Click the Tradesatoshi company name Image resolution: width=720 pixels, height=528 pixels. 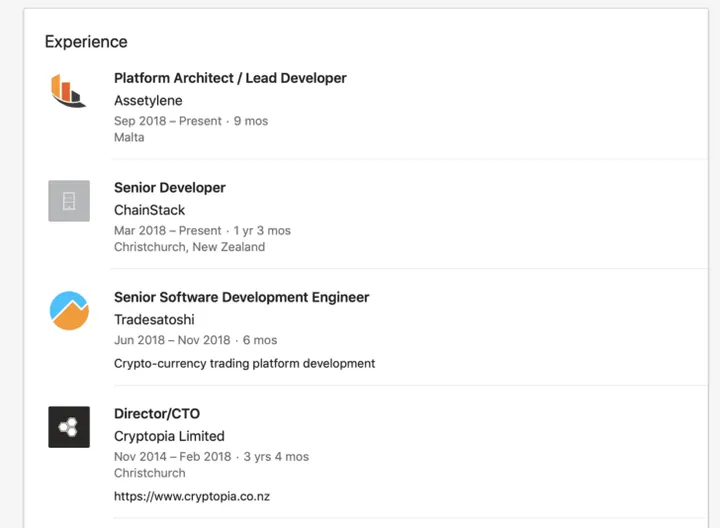[x=154, y=320]
